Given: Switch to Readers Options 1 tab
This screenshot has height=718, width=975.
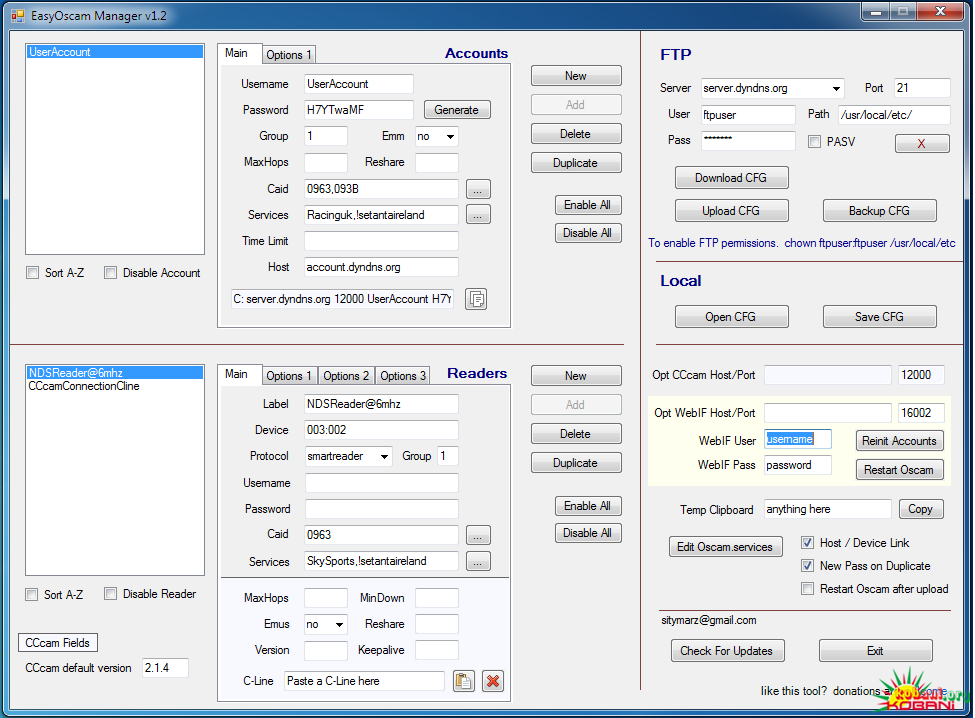Looking at the screenshot, I should [289, 375].
